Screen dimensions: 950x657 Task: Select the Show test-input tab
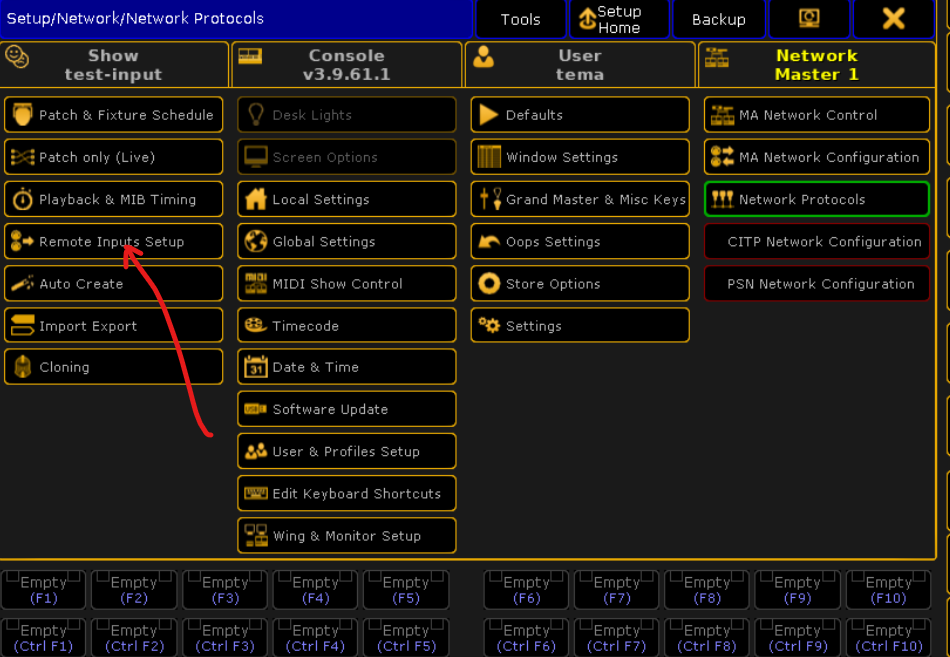pos(114,65)
